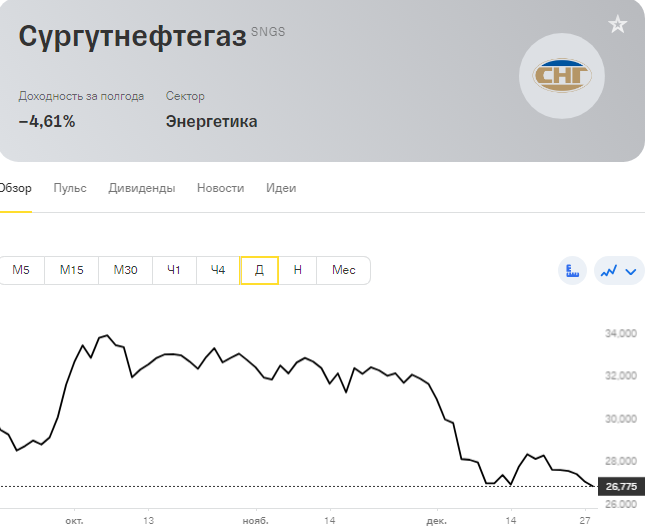Go to the Новости tab

pos(220,188)
